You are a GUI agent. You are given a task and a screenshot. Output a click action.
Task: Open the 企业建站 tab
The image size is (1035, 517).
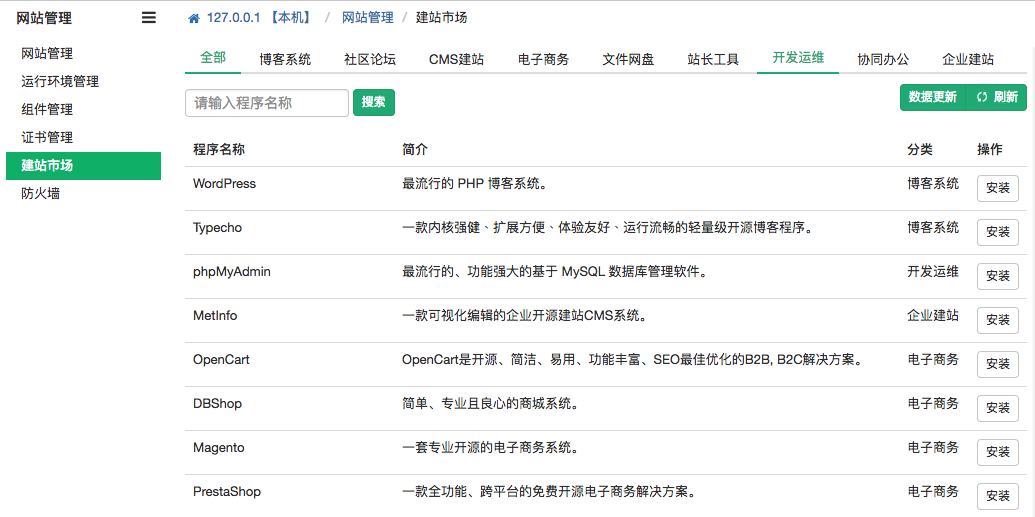coord(967,59)
